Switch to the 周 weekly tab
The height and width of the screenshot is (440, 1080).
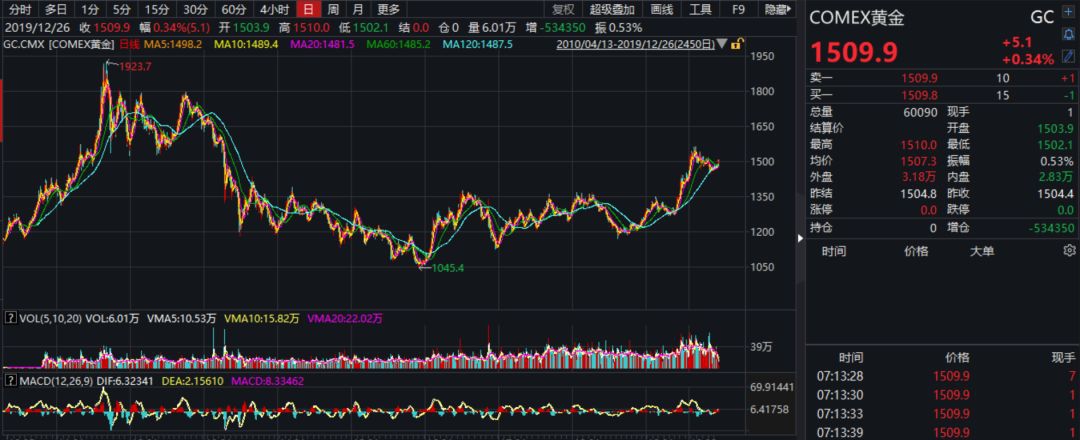(x=332, y=9)
